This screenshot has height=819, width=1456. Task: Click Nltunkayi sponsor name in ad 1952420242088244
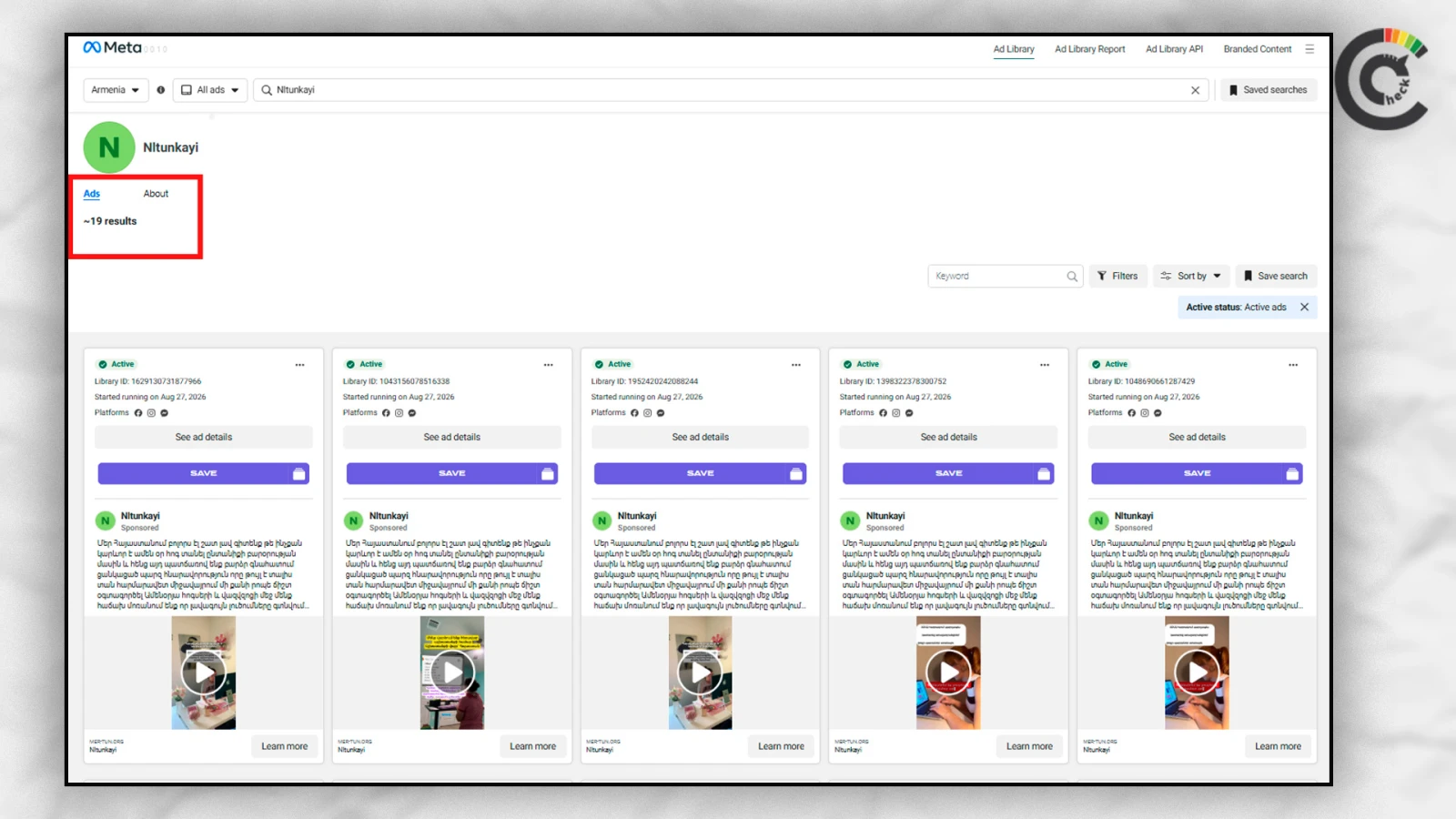637,516
